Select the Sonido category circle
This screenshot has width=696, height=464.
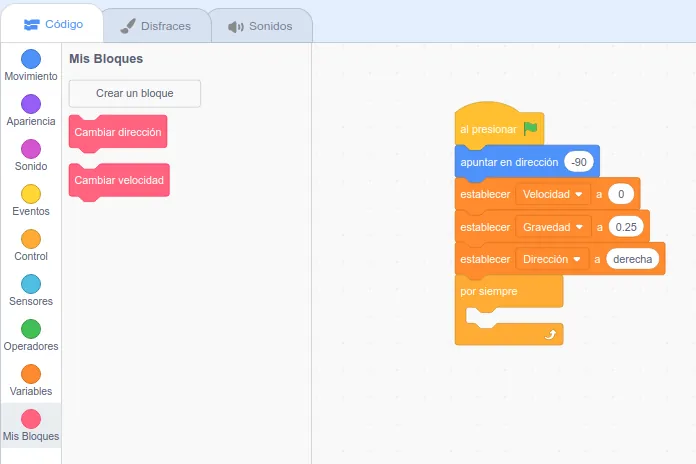coord(31,149)
